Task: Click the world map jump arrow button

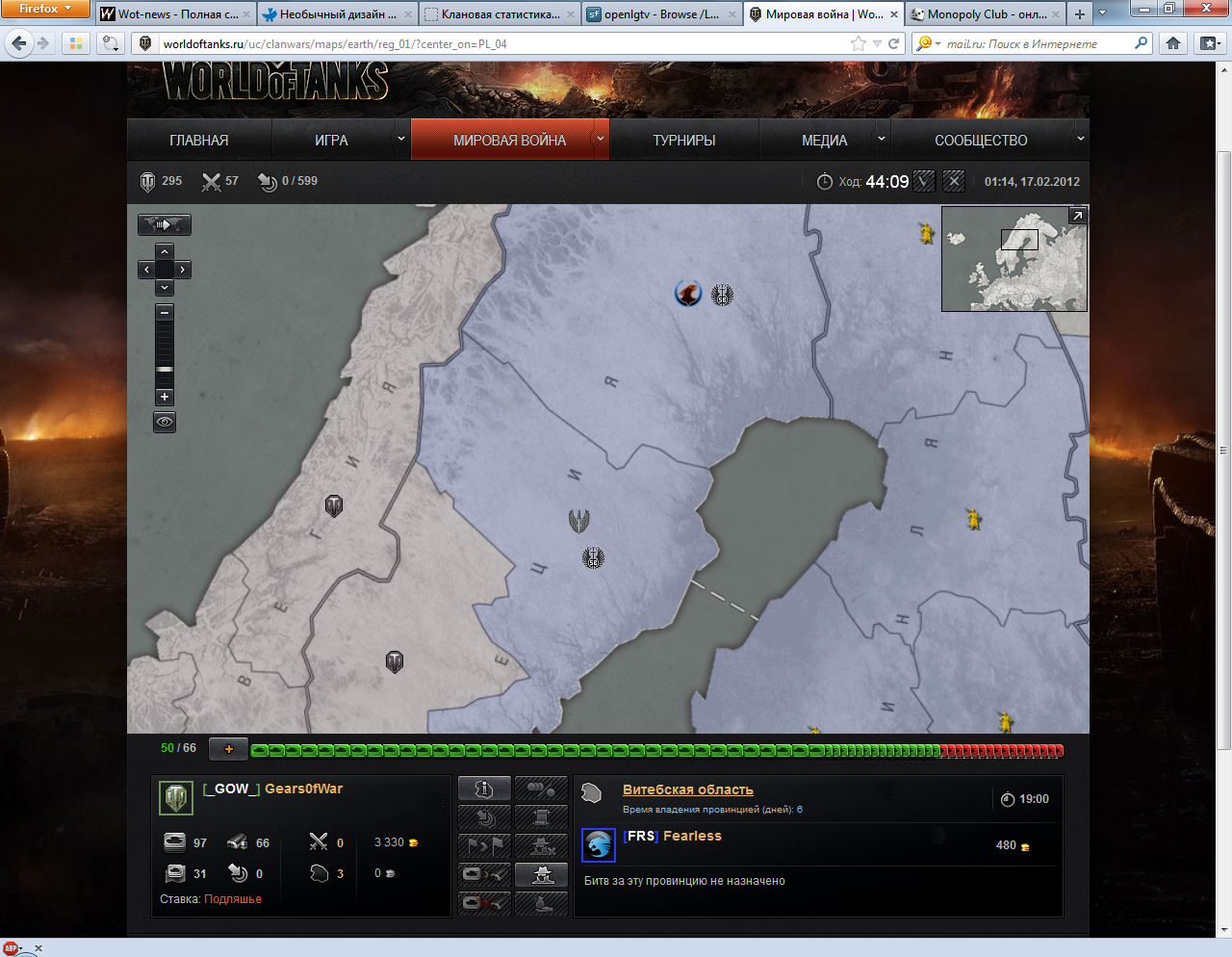Action: [x=165, y=224]
